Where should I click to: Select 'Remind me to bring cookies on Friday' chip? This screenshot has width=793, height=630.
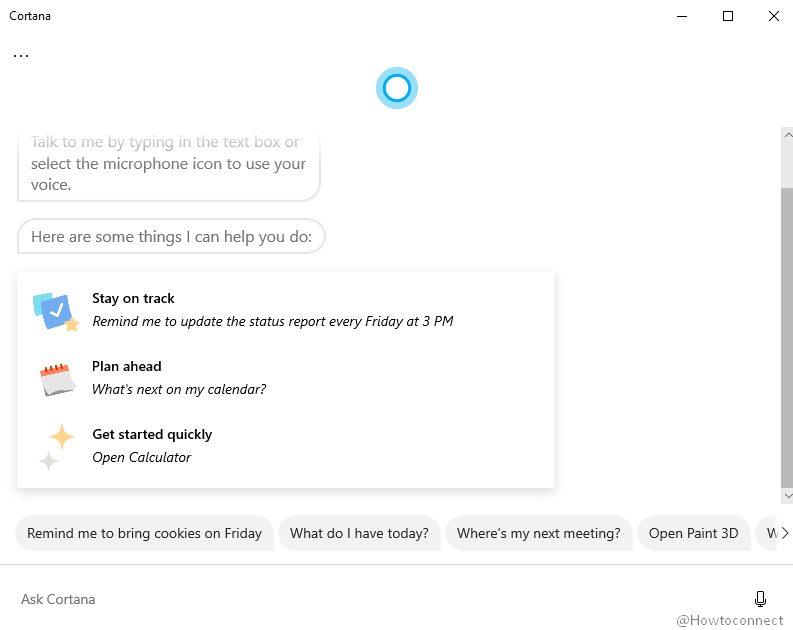click(145, 533)
